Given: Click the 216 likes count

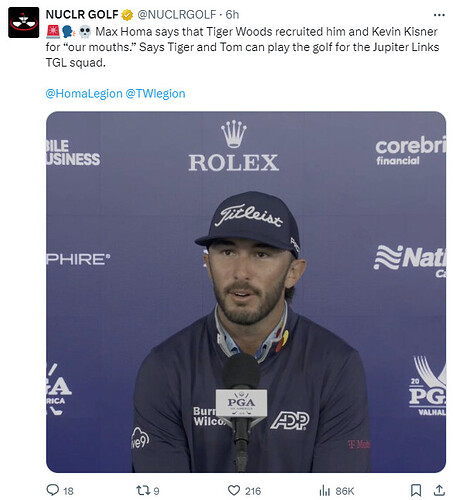Looking at the screenshot, I should pos(253,491).
